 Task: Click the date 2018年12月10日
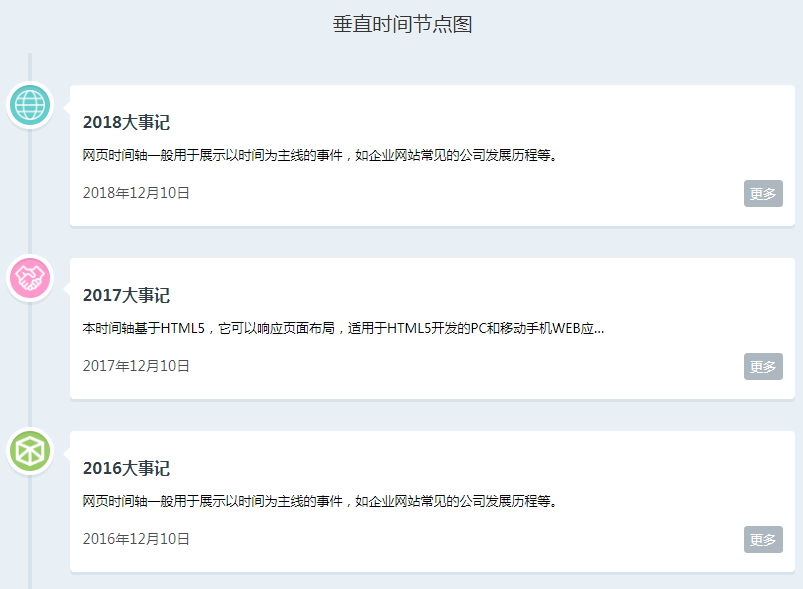pyautogui.click(x=136, y=193)
